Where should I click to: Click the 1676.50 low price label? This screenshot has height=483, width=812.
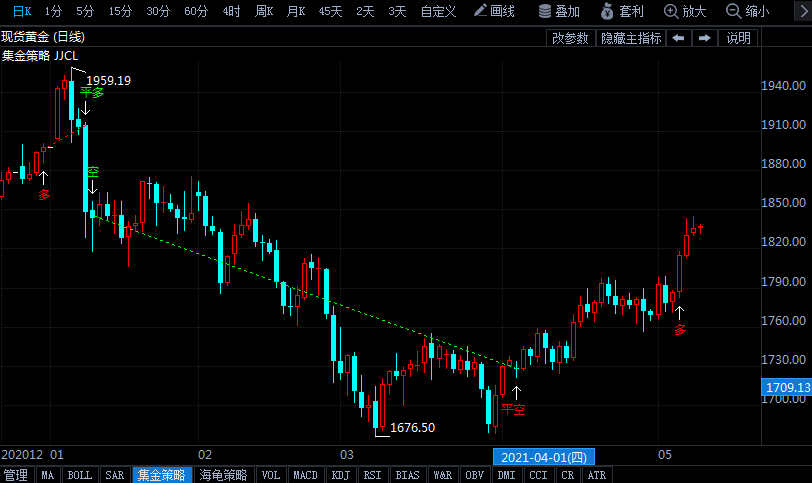click(x=412, y=428)
